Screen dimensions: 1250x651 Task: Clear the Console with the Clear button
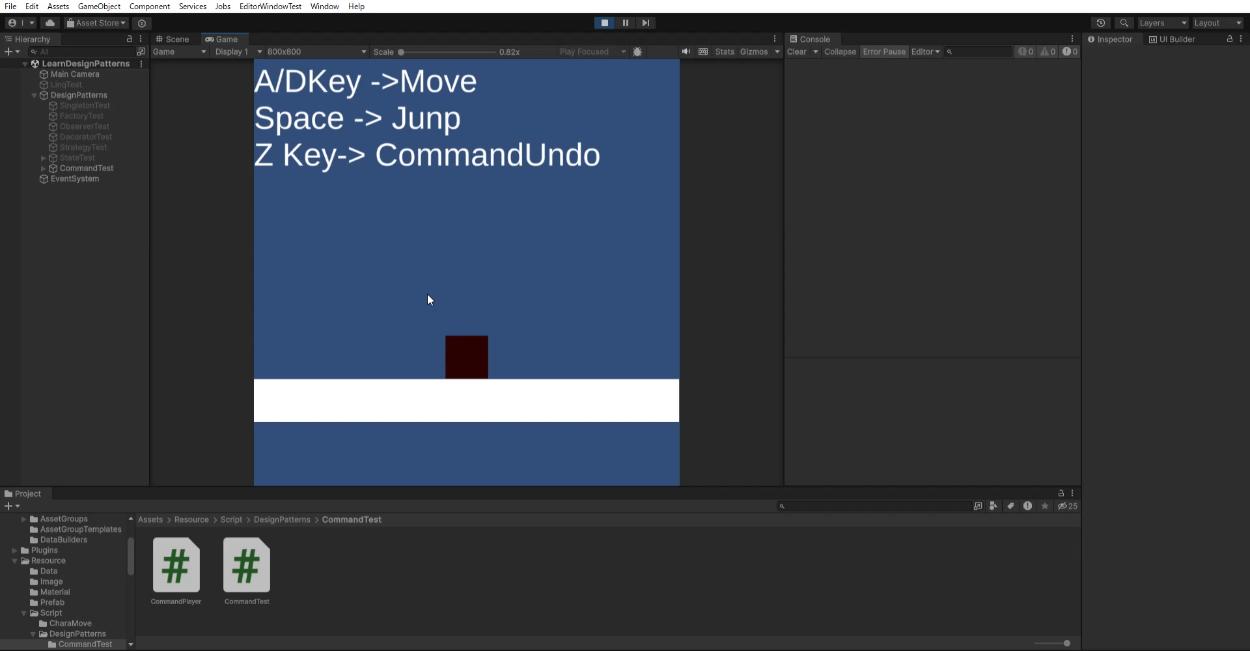pyautogui.click(x=797, y=52)
